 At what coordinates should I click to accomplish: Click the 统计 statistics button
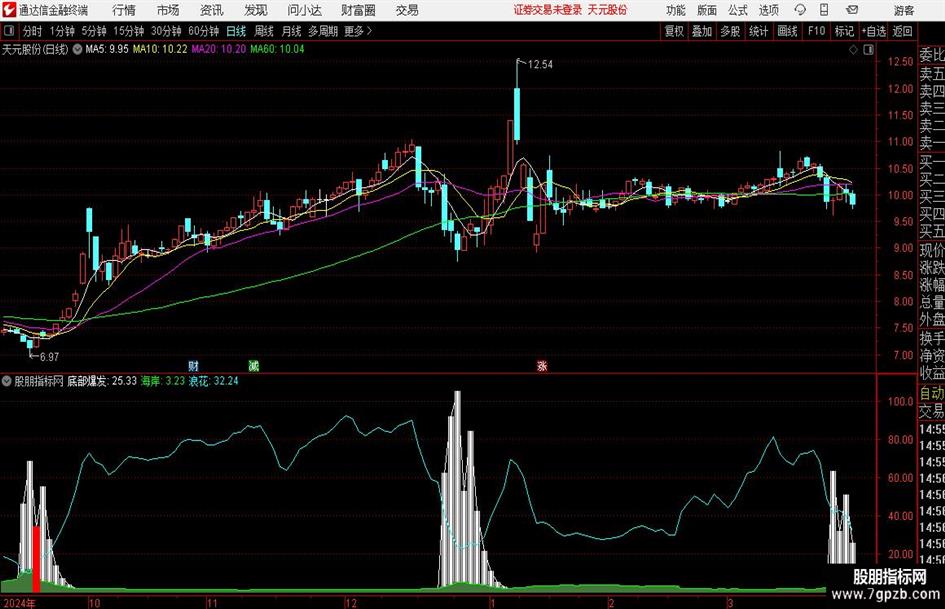(758, 31)
